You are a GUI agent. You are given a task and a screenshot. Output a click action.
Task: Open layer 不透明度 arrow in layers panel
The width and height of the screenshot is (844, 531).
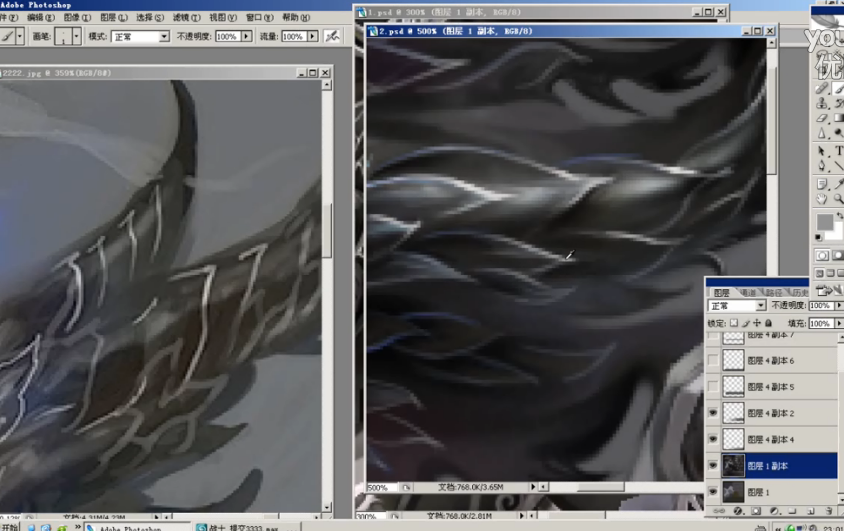click(x=839, y=306)
